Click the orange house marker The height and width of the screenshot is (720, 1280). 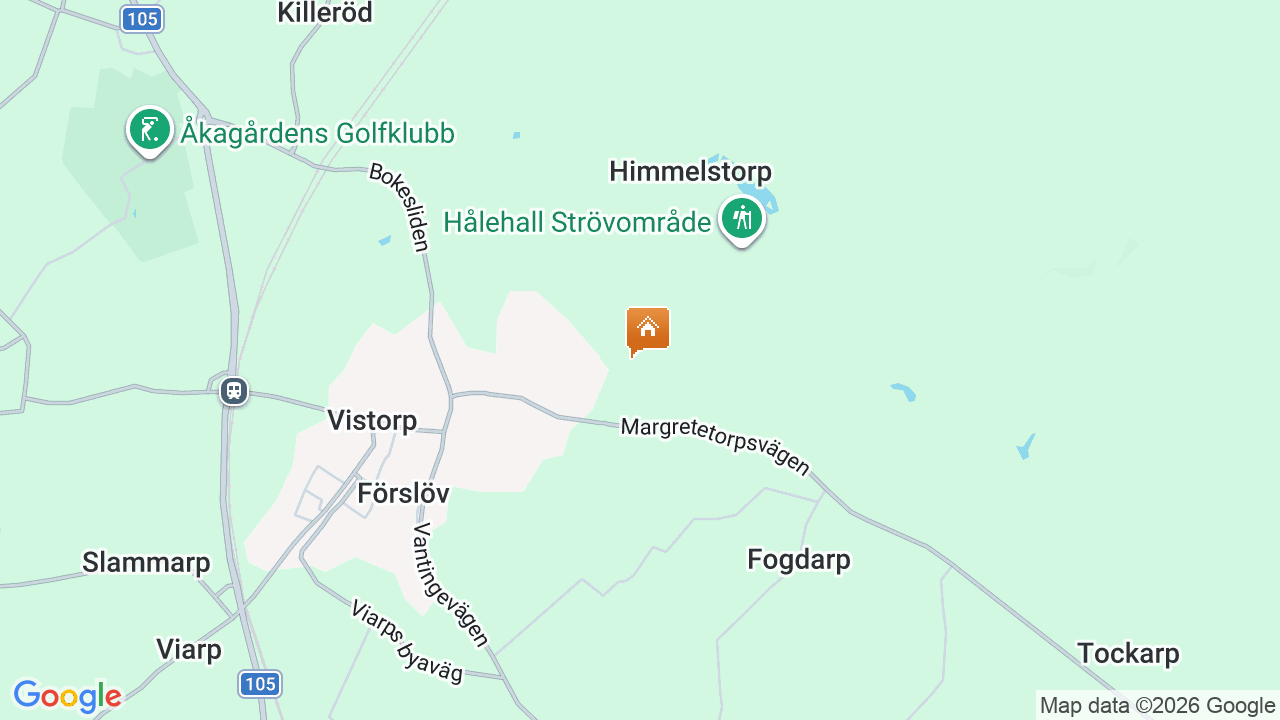[648, 331]
